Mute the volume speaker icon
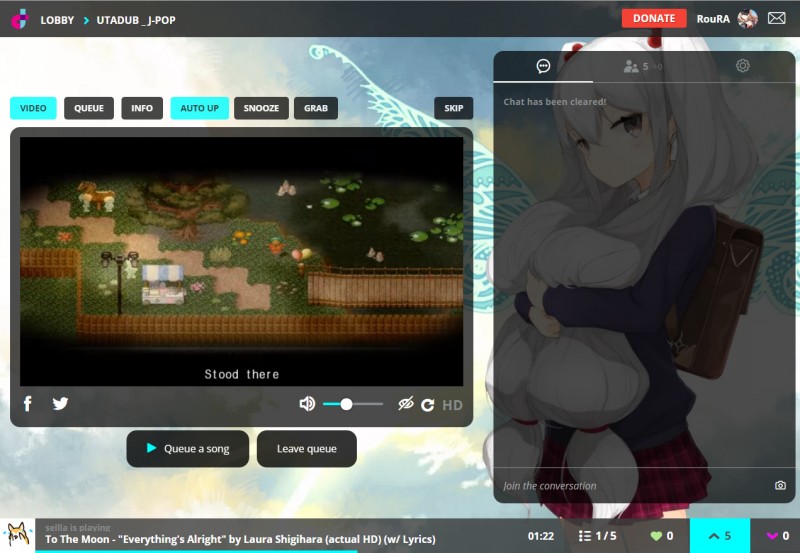 coord(307,404)
